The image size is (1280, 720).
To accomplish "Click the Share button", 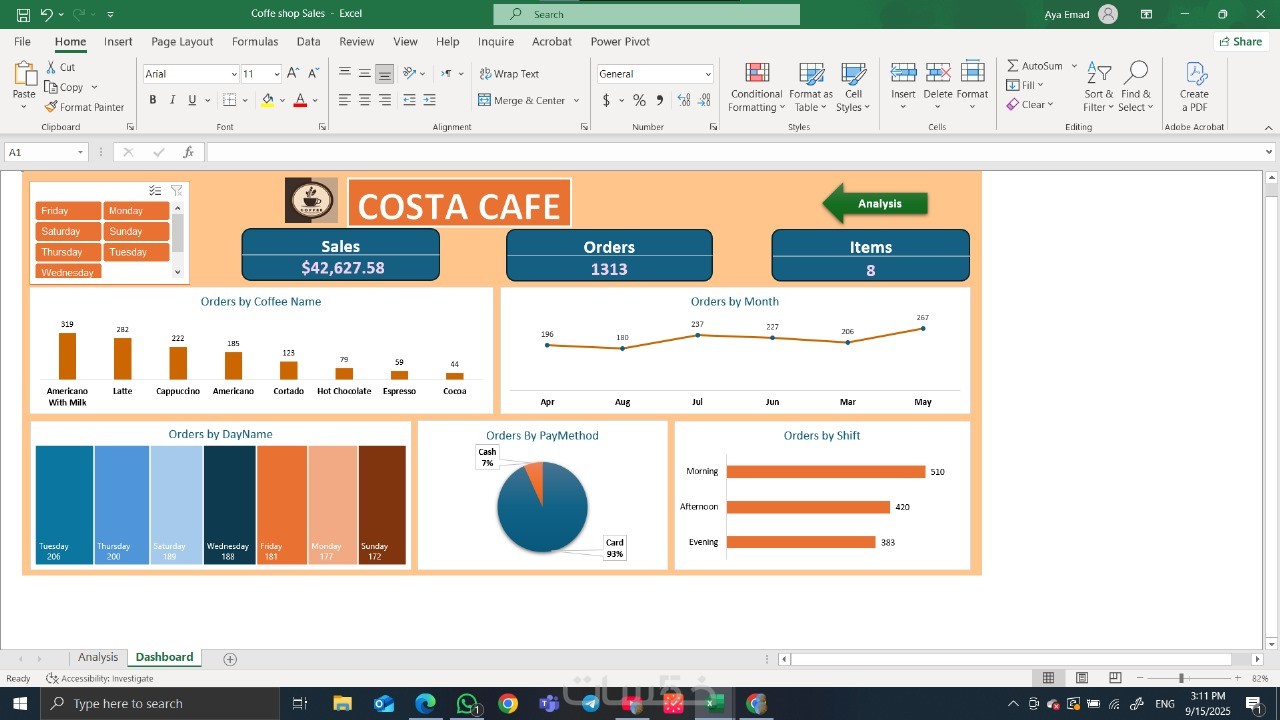I will tap(1241, 42).
